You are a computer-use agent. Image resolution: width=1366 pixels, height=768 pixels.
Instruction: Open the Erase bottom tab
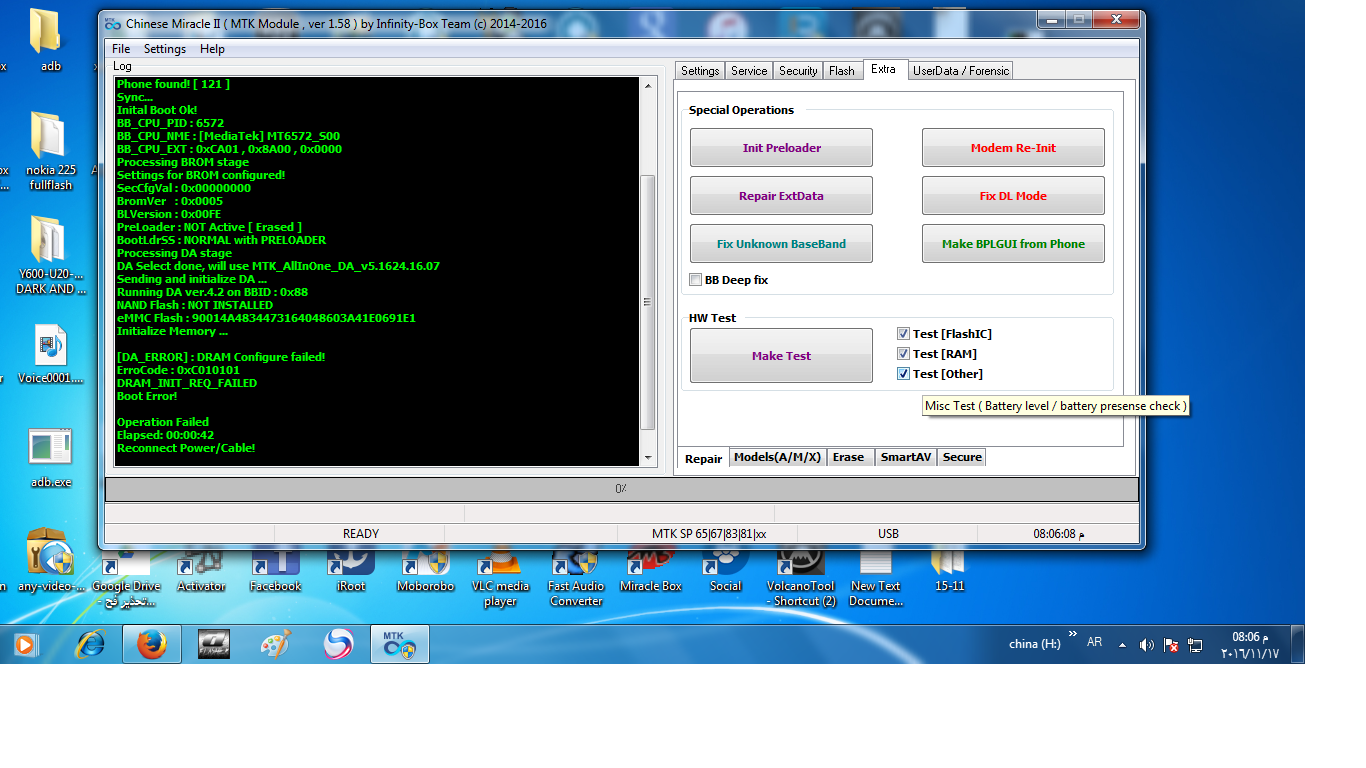pos(848,457)
